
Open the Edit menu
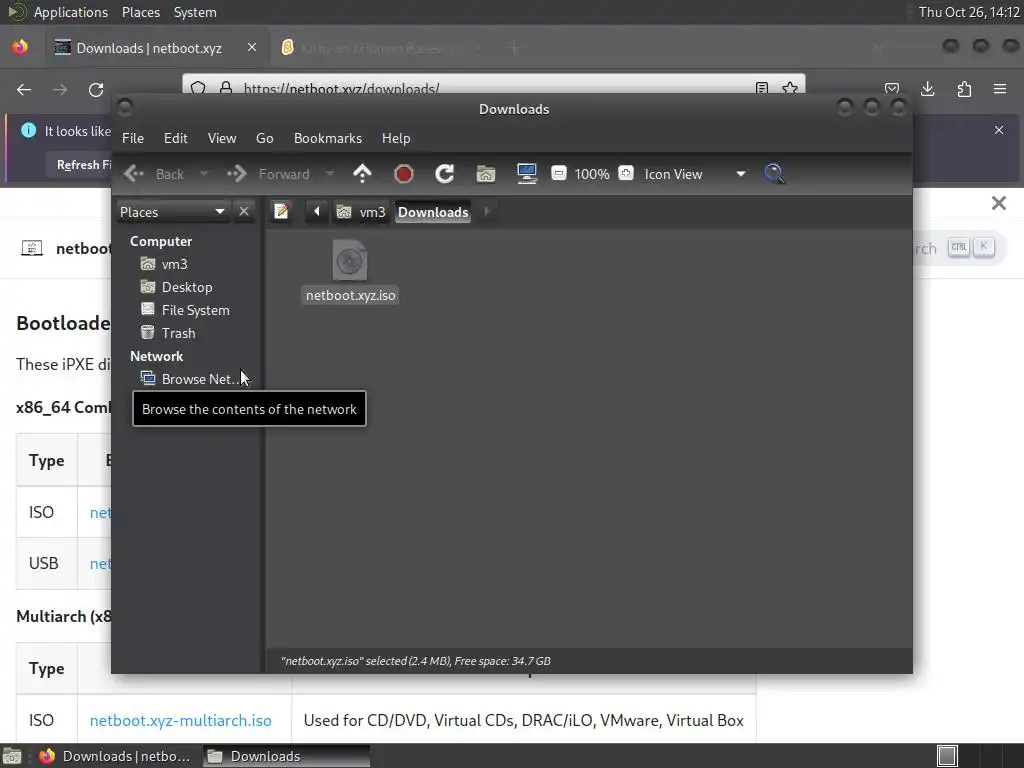coord(176,138)
